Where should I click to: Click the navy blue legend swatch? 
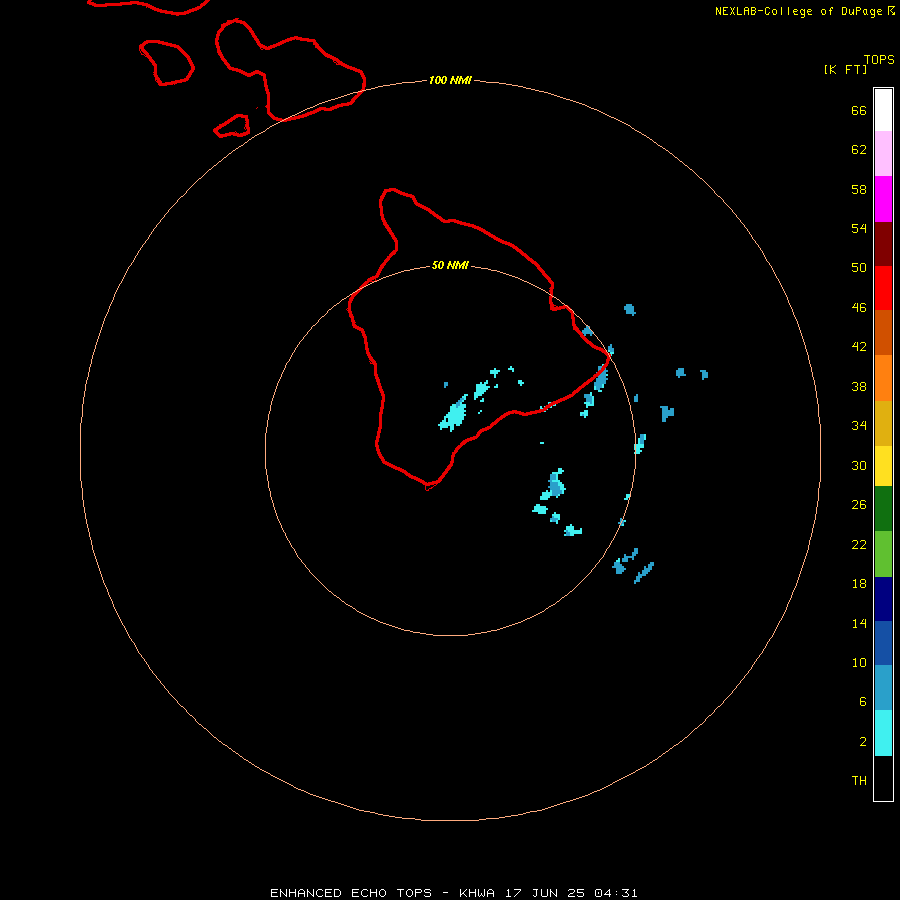pos(883,599)
